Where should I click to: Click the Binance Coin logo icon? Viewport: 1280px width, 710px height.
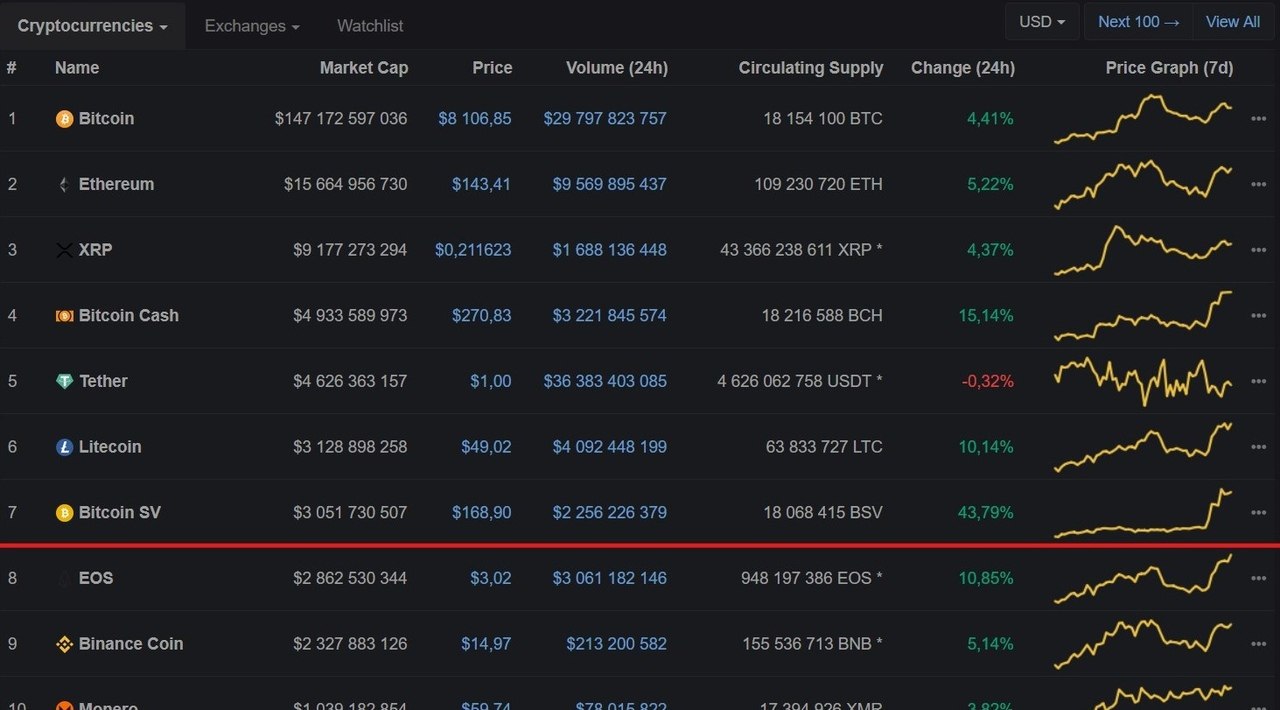[x=64, y=644]
